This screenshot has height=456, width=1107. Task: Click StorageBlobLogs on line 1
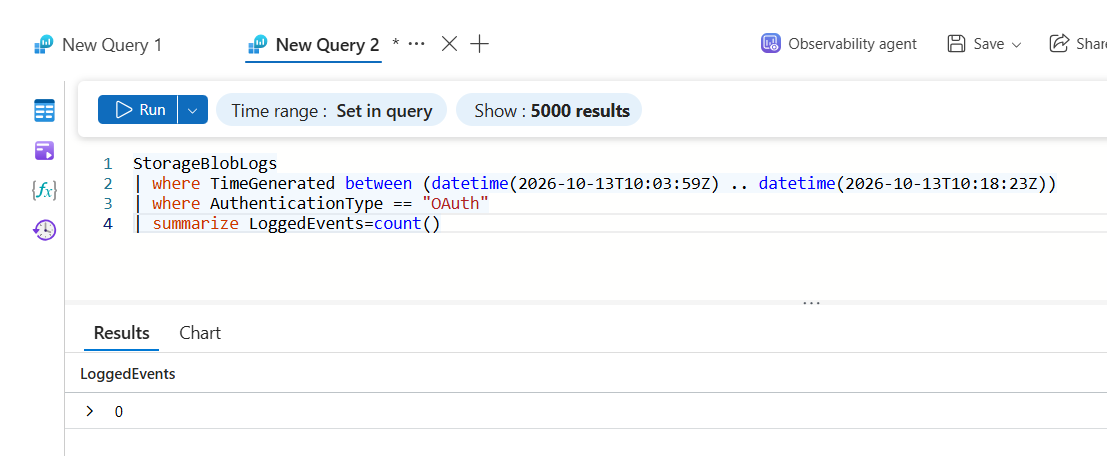click(x=205, y=164)
